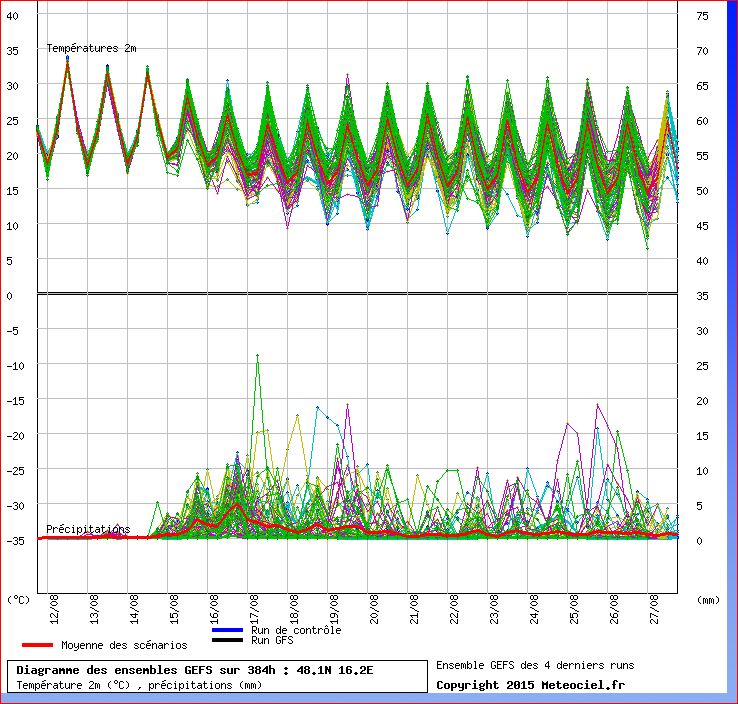Click the 40 value on temperature axis
Viewport: 738px width, 704px height.
pyautogui.click(x=13, y=16)
